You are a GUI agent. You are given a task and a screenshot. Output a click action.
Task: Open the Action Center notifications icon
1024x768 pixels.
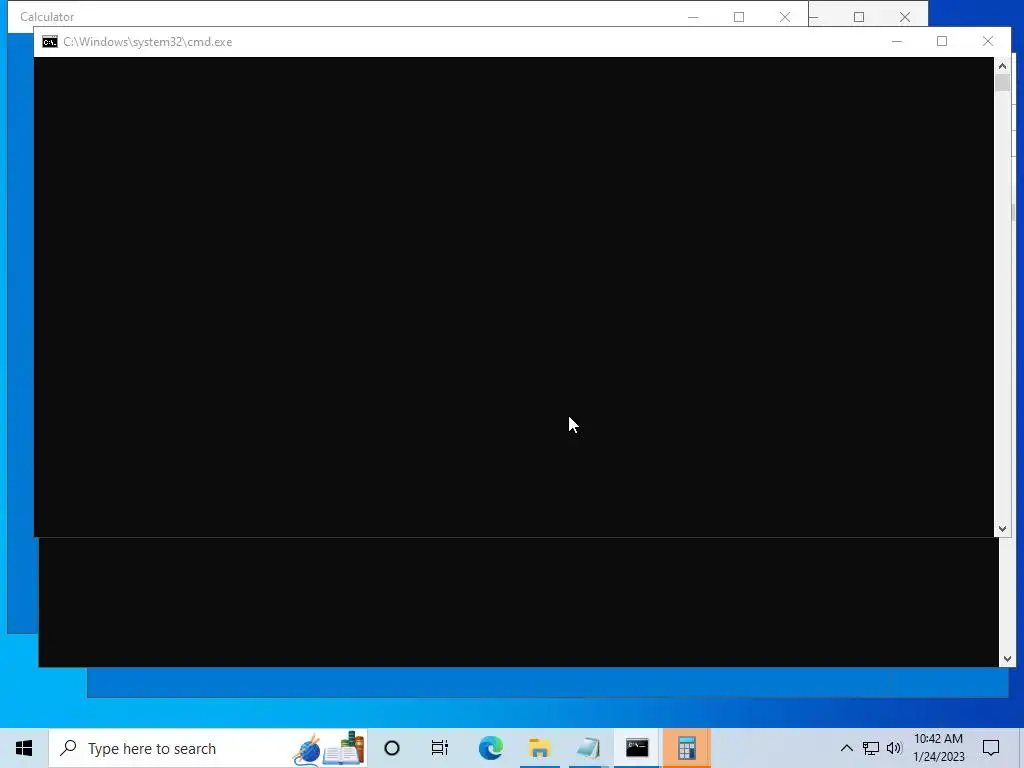[x=991, y=748]
